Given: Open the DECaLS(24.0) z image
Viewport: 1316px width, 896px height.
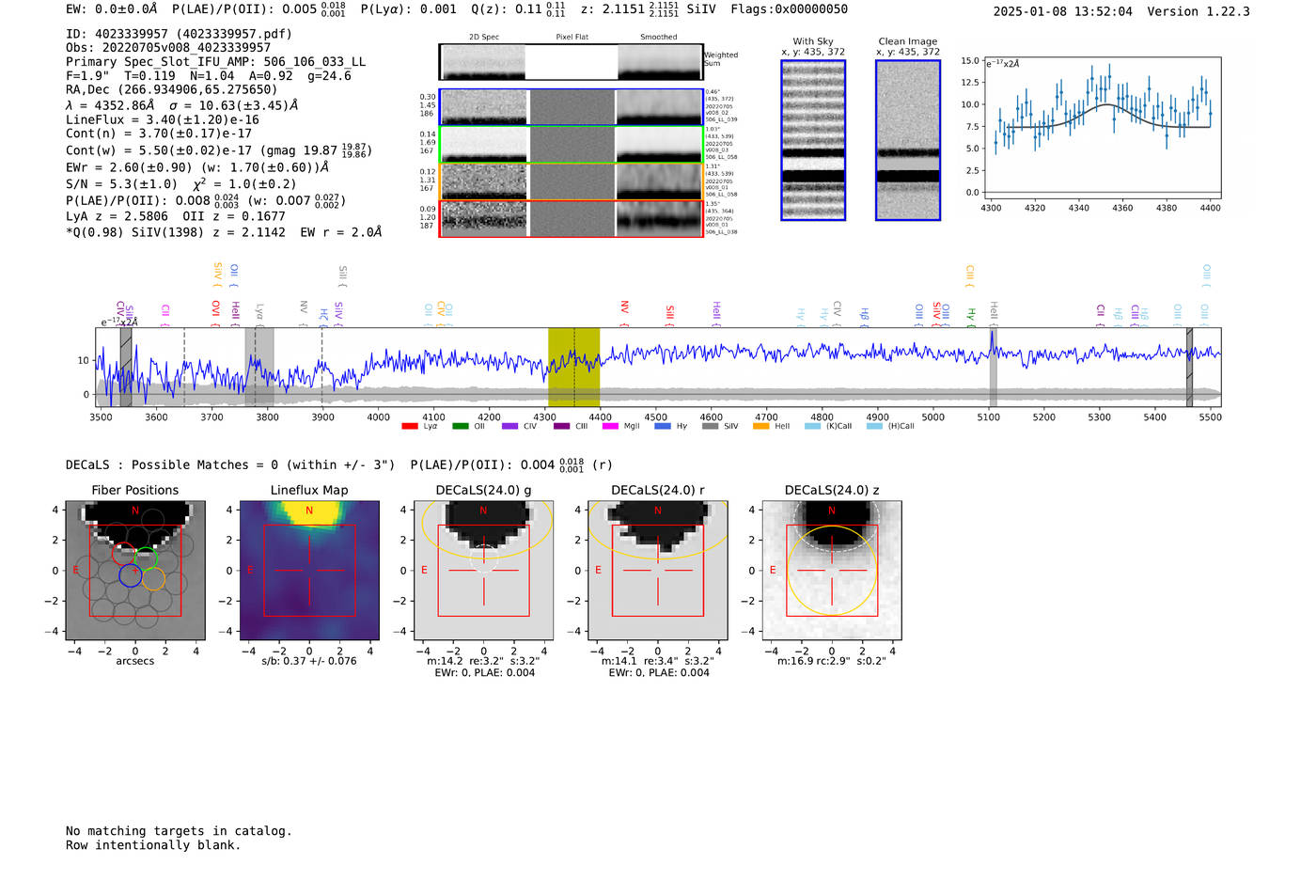Looking at the screenshot, I should click(x=831, y=570).
